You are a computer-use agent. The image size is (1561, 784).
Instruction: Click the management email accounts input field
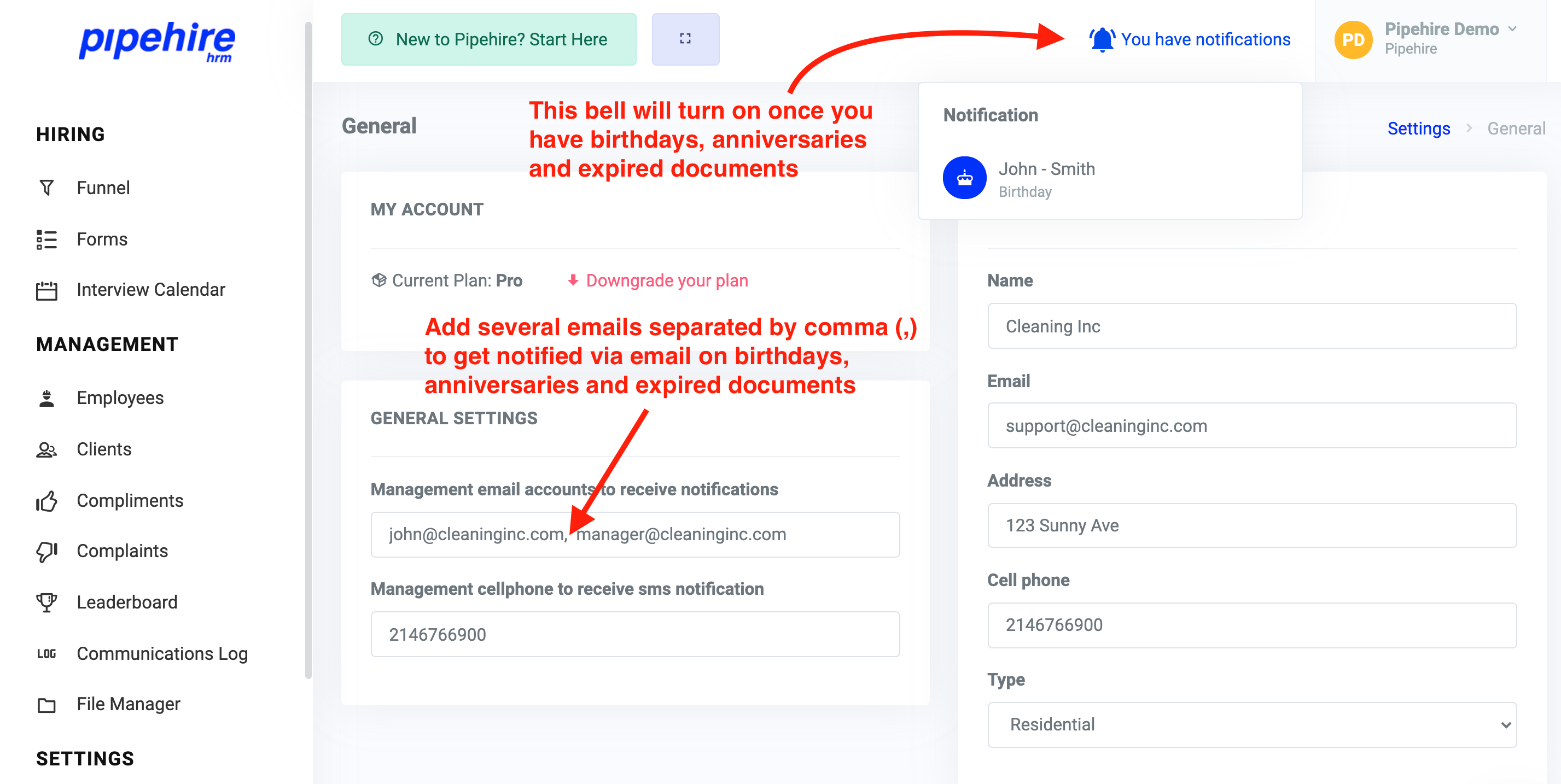[635, 534]
